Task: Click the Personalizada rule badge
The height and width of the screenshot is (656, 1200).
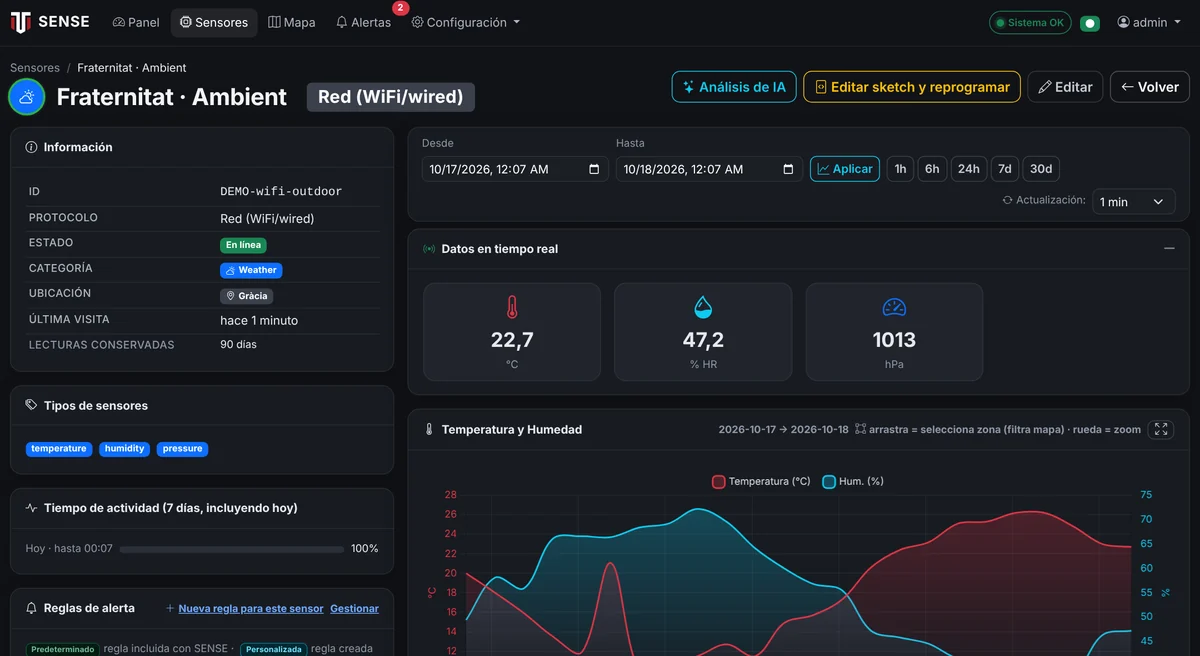Action: (x=273, y=649)
